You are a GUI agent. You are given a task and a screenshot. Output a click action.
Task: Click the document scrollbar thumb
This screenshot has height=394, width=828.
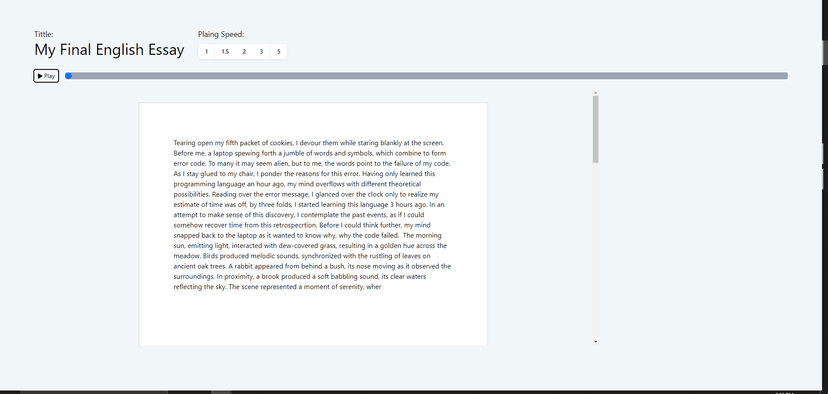pos(596,129)
